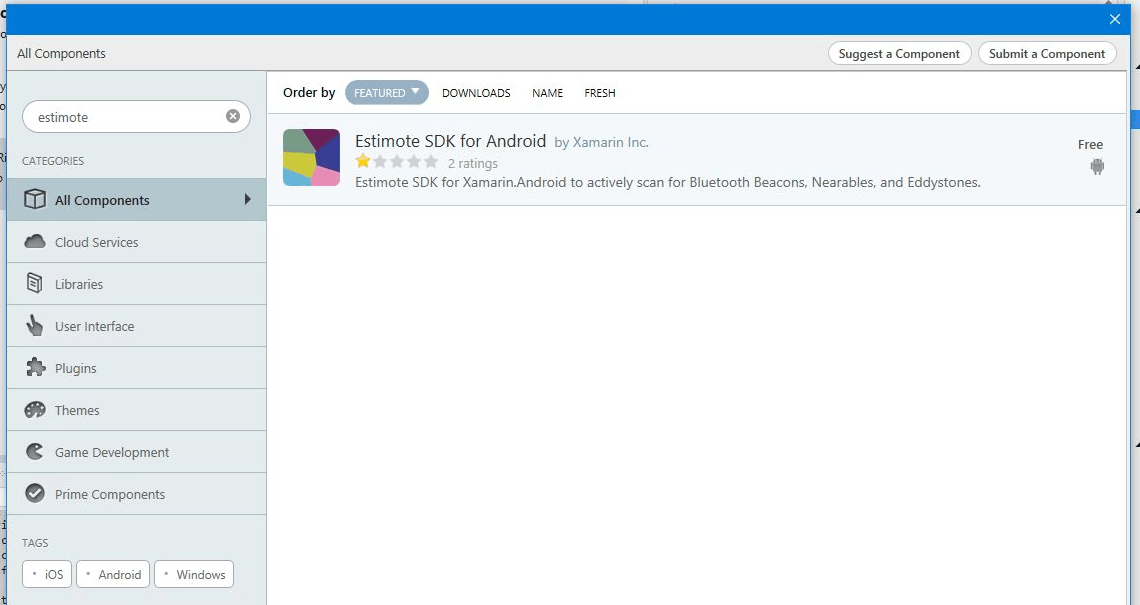Click the Android robot platform icon
1140x605 pixels.
[x=1097, y=167]
